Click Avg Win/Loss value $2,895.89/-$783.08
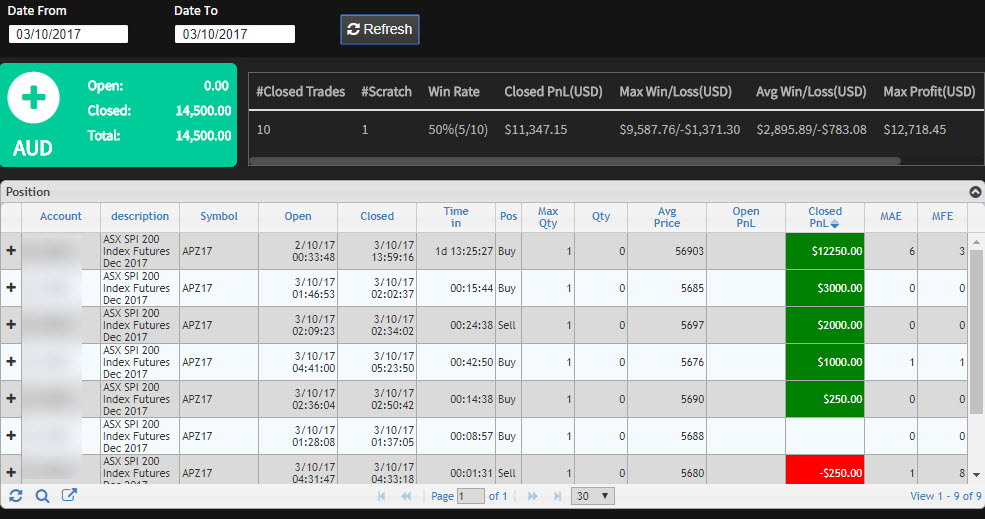Viewport: 985px width, 519px height. (811, 129)
